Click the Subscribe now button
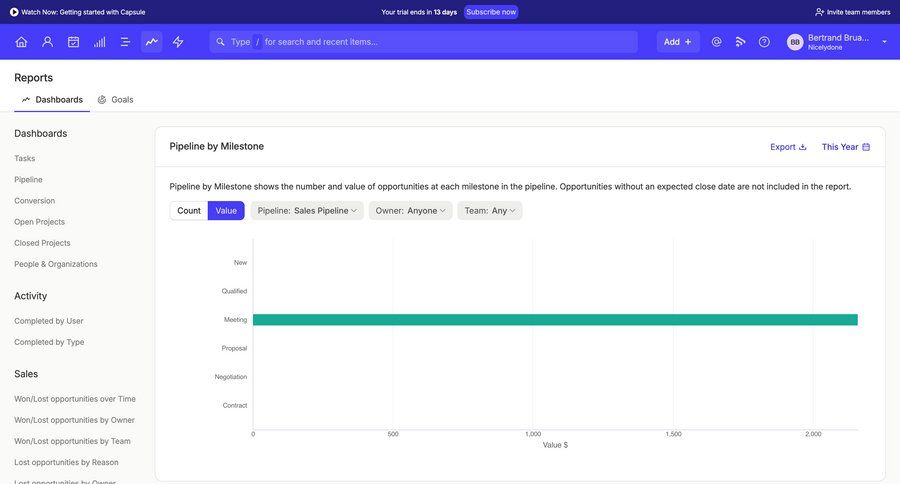 click(491, 12)
